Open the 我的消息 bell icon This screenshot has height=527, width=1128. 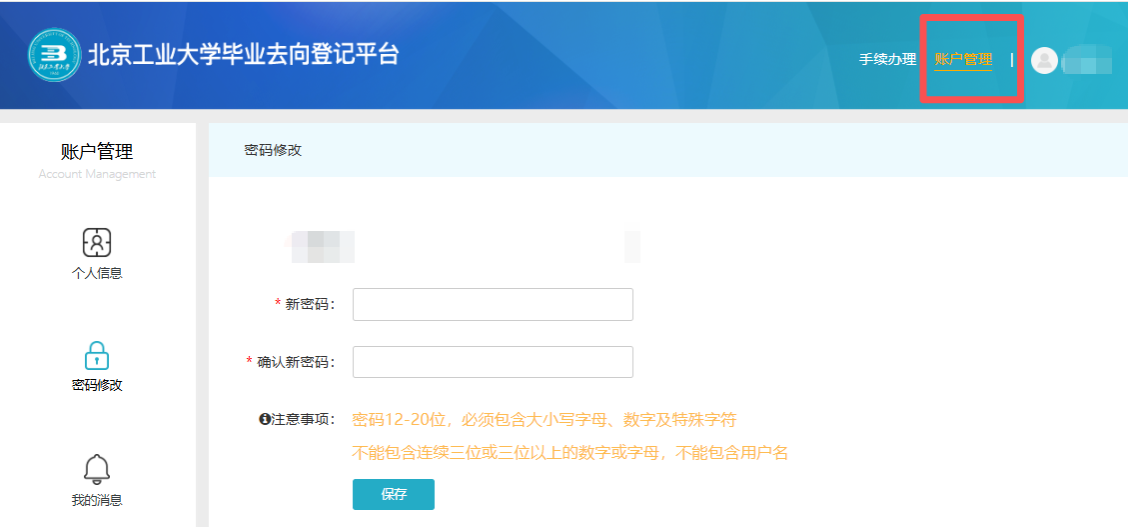click(97, 468)
